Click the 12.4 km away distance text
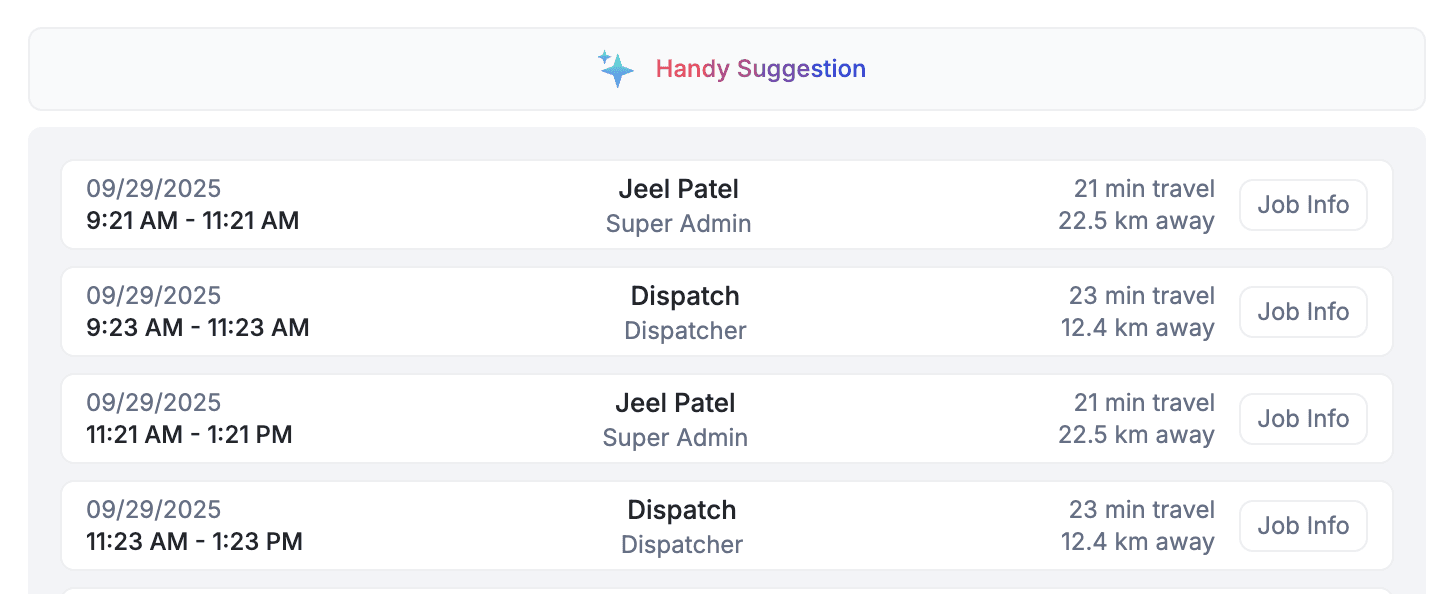The image size is (1456, 594). click(1138, 327)
